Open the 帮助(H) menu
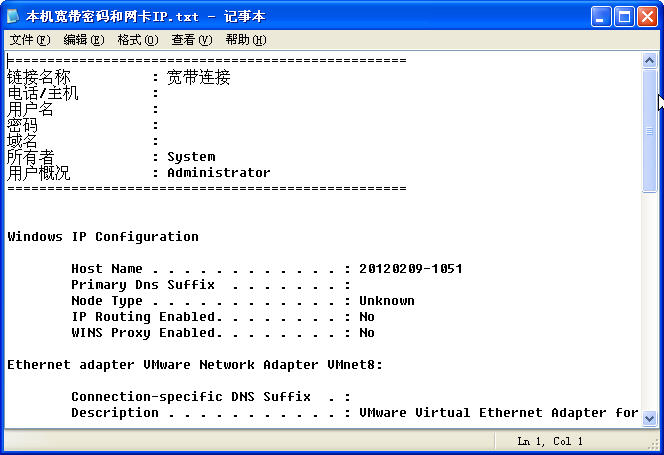Viewport: 664px width, 455px height. tap(246, 40)
